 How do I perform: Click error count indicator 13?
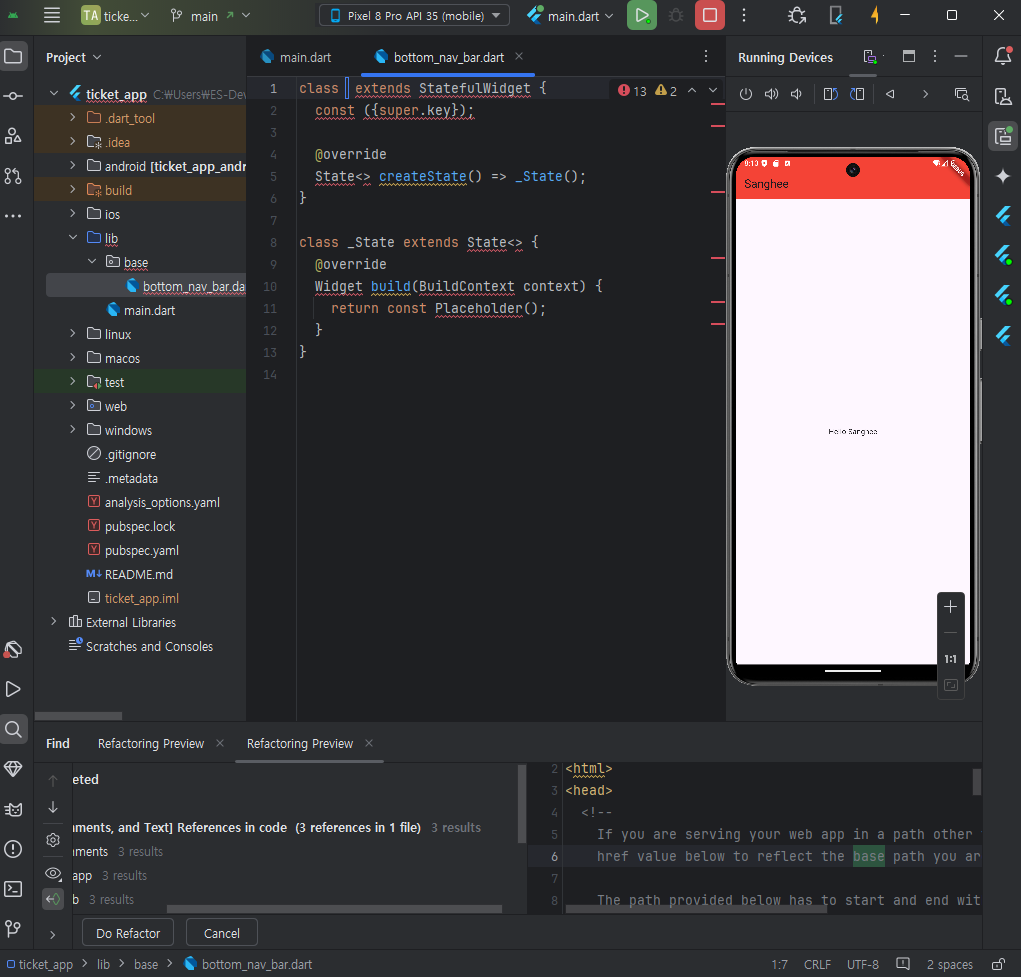tap(632, 91)
